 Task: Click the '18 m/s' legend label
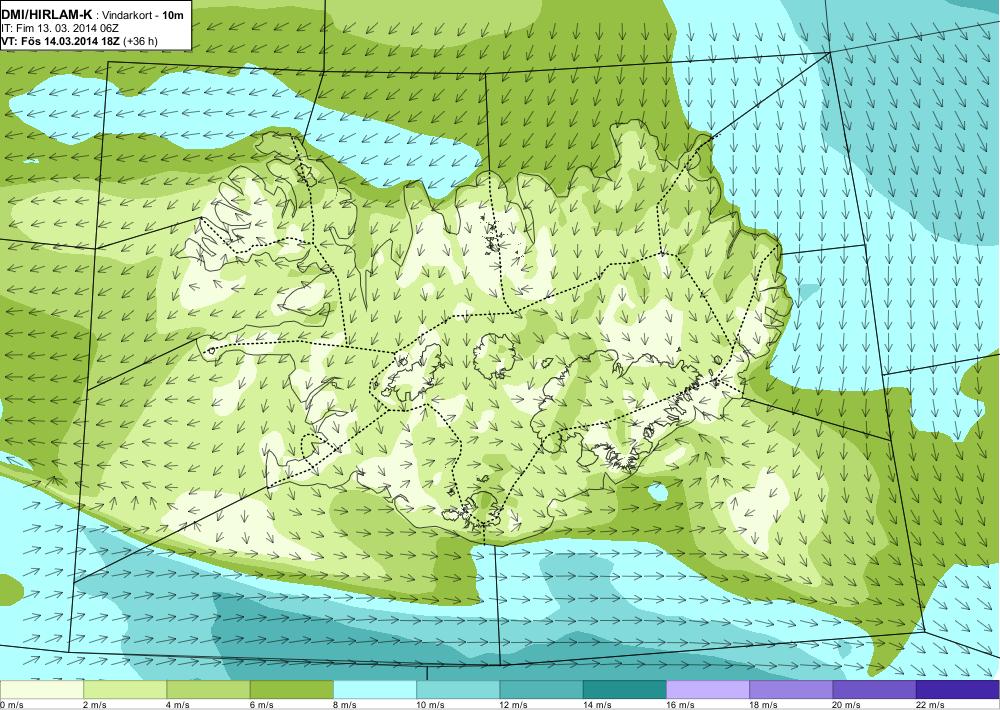click(764, 705)
